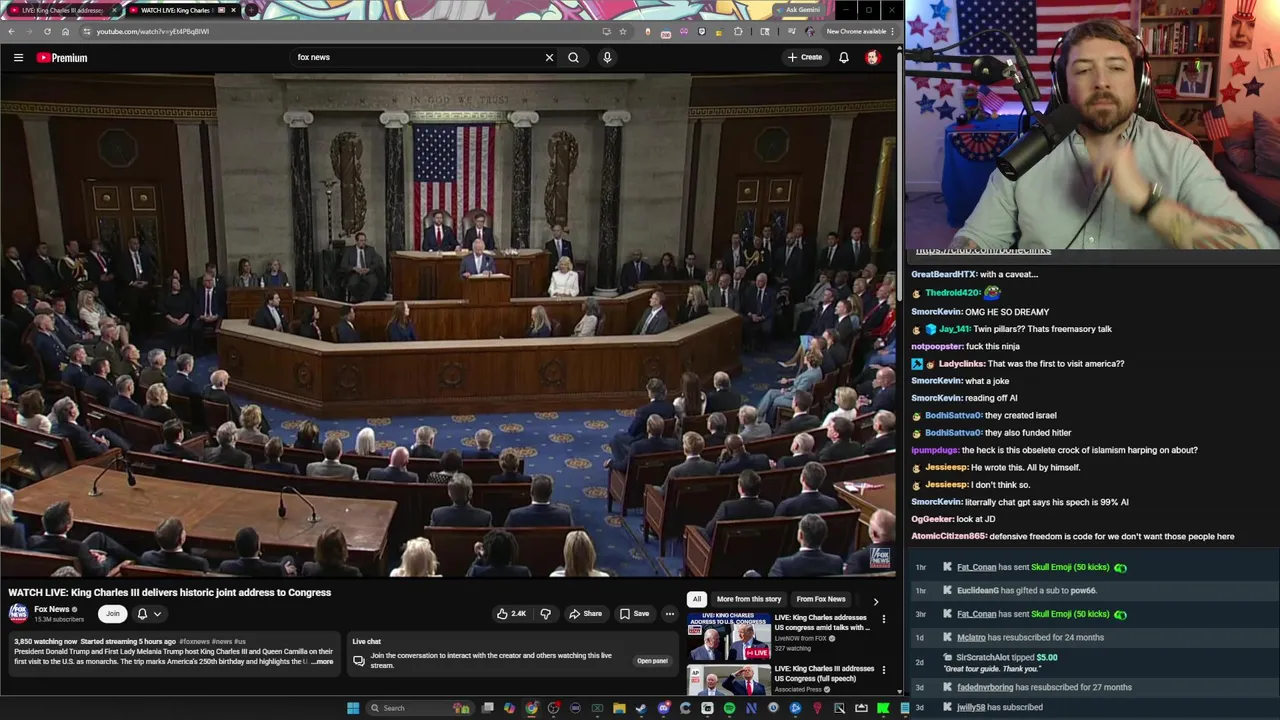Image resolution: width=1280 pixels, height=720 pixels.
Task: Go back in the Chrome browser
Action: [x=11, y=31]
